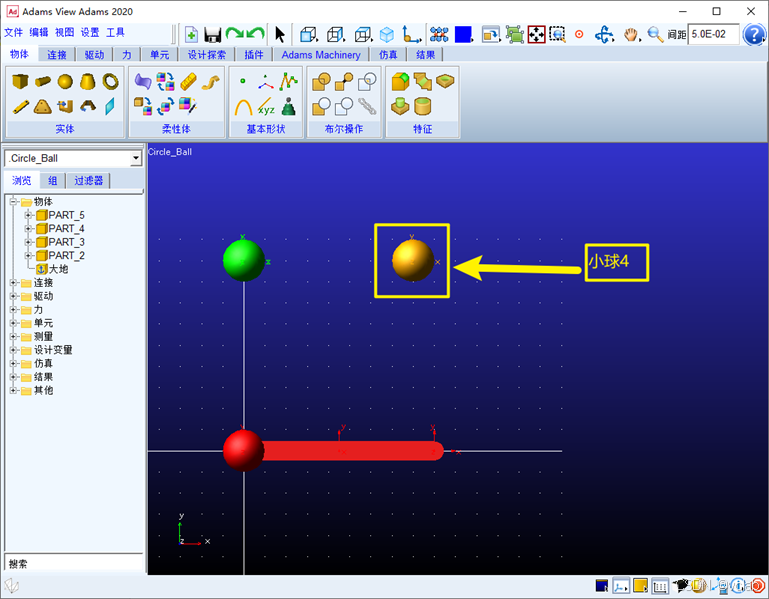Select the Sphere solid tool
The width and height of the screenshot is (769, 599).
65,81
